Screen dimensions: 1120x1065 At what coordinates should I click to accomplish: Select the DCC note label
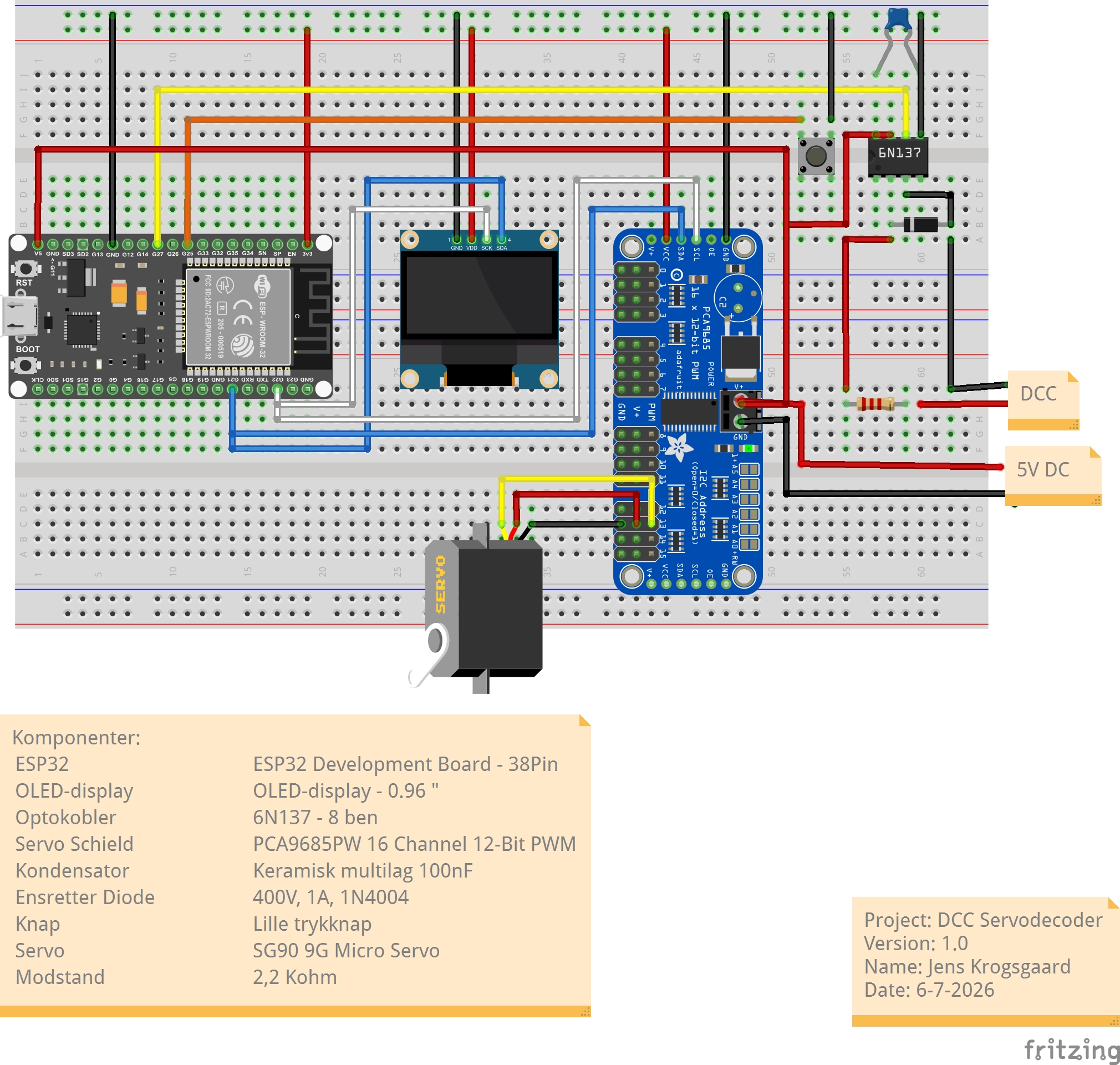[1043, 400]
